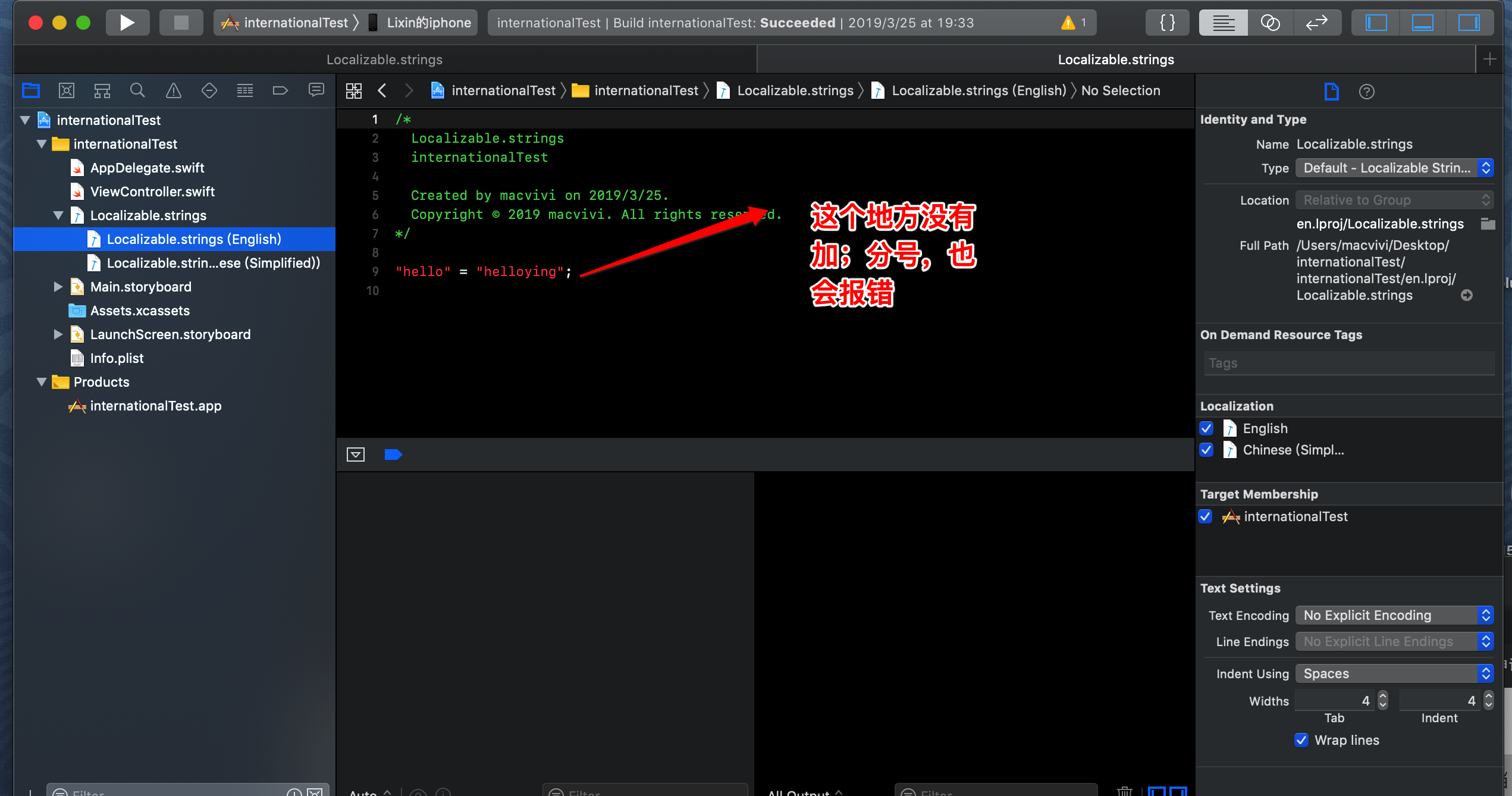
Task: Click internationalTest in the jump bar
Action: 503,90
